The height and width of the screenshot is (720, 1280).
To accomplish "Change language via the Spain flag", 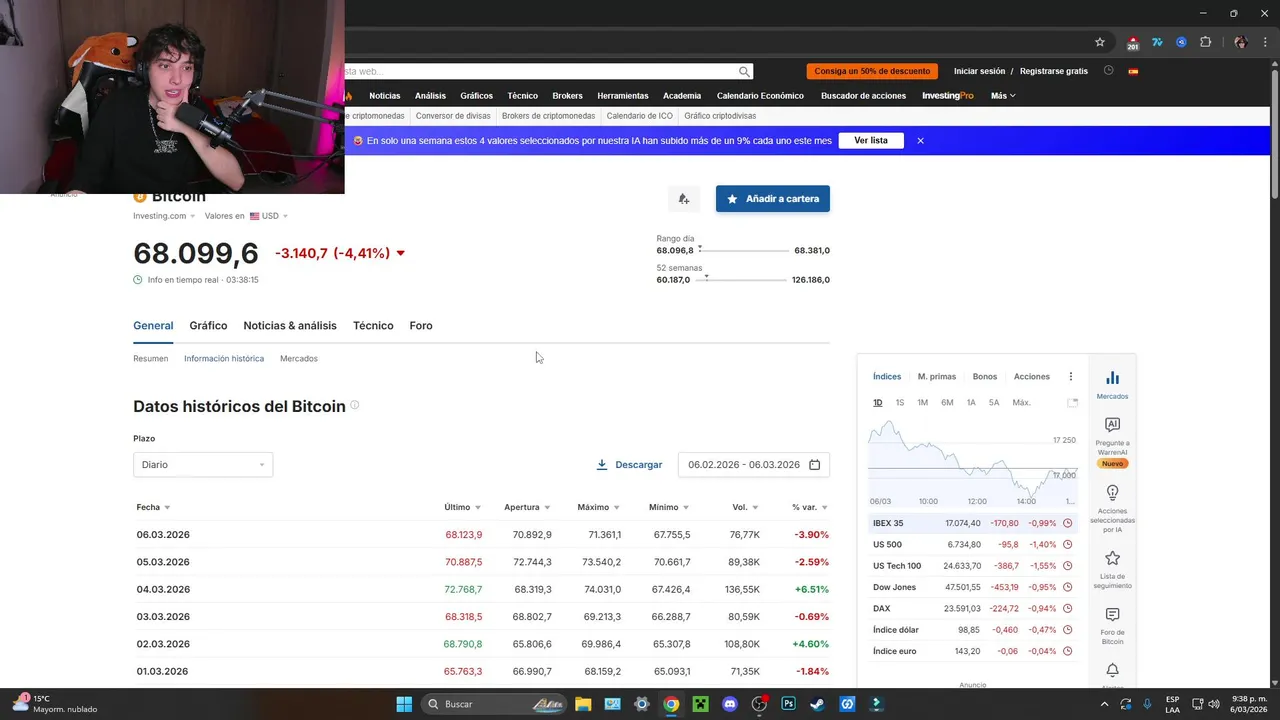I will click(1133, 71).
